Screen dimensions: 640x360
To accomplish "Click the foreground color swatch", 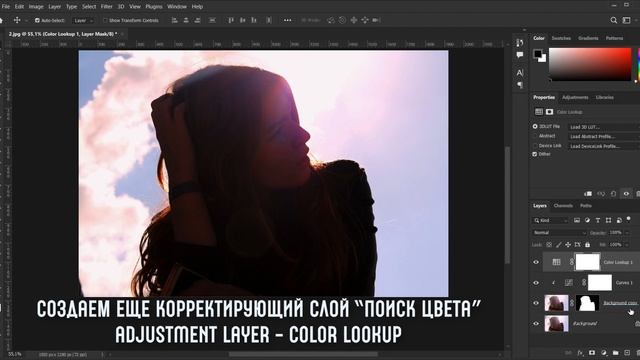I will click(538, 53).
